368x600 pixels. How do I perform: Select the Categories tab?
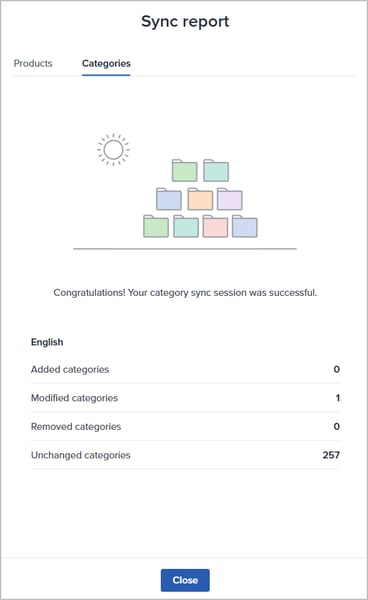tap(106, 64)
